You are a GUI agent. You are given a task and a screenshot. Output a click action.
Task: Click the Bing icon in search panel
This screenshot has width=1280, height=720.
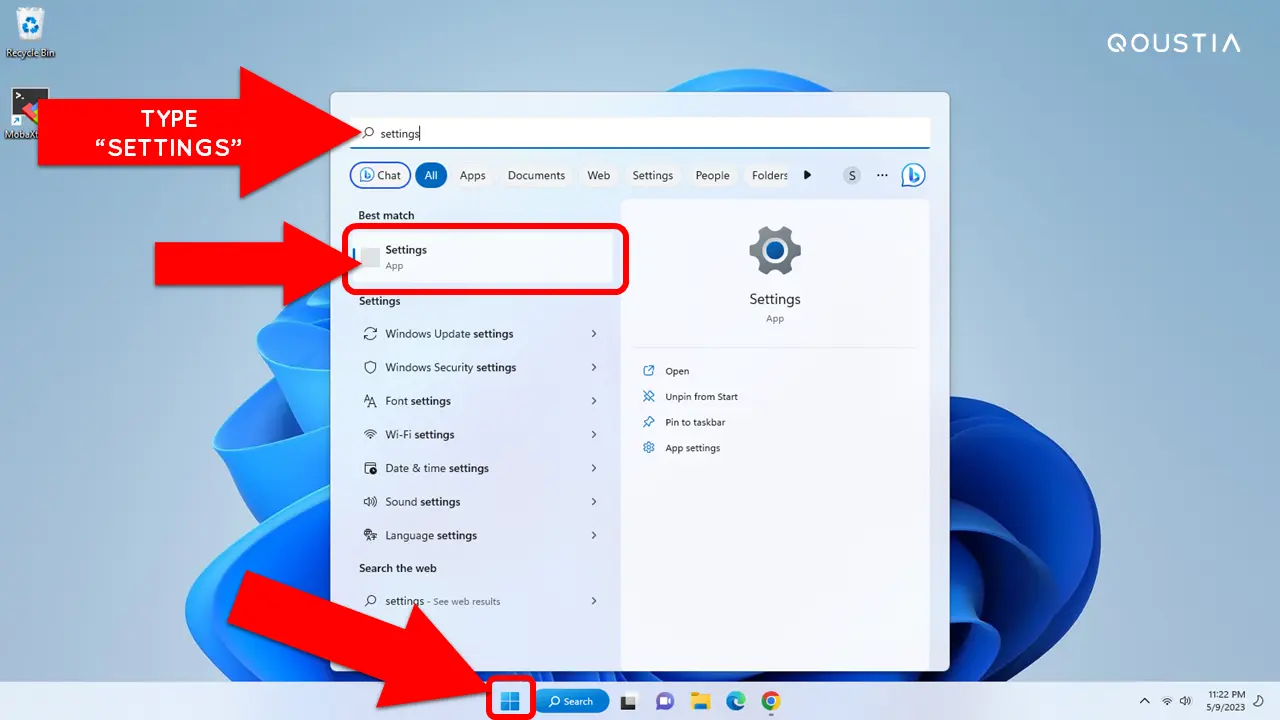(913, 175)
